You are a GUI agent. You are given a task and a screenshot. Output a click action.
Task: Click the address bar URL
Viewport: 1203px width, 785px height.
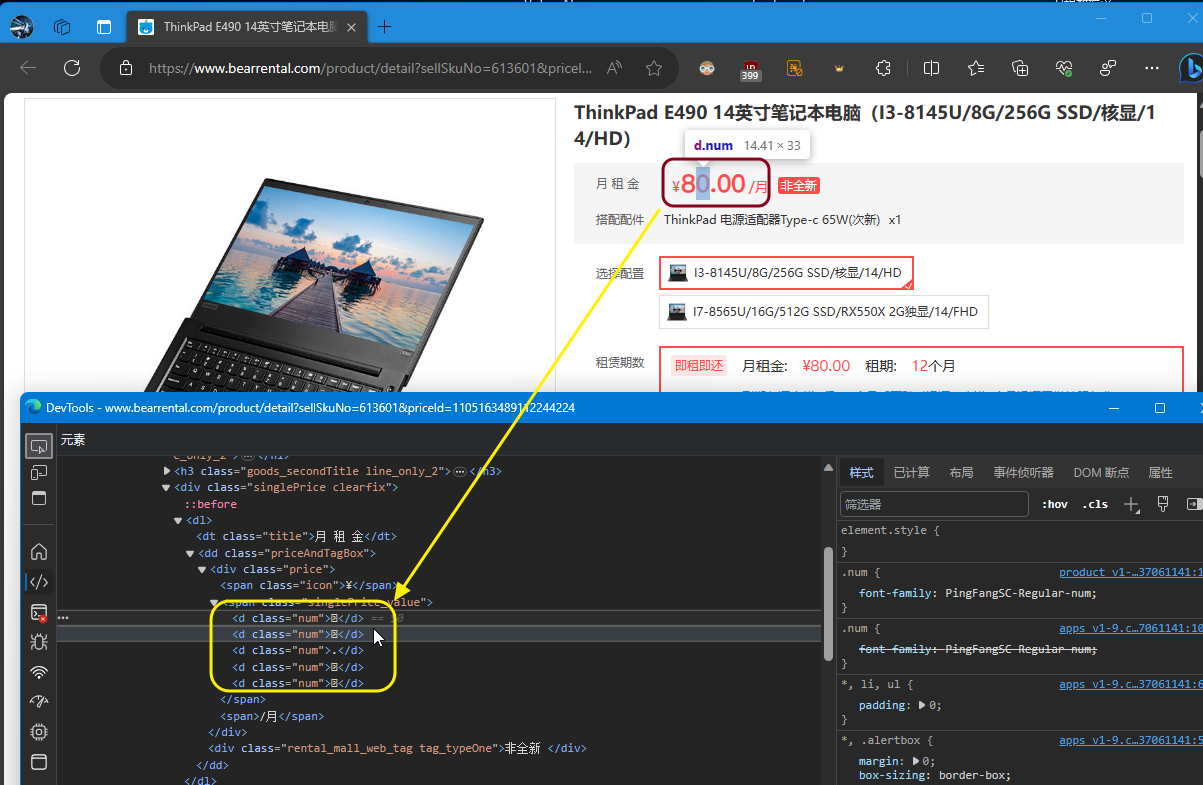pos(370,68)
